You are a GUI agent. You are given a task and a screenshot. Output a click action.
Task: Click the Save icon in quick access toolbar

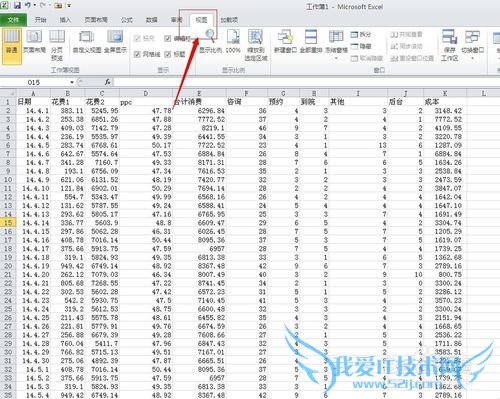tap(17, 5)
